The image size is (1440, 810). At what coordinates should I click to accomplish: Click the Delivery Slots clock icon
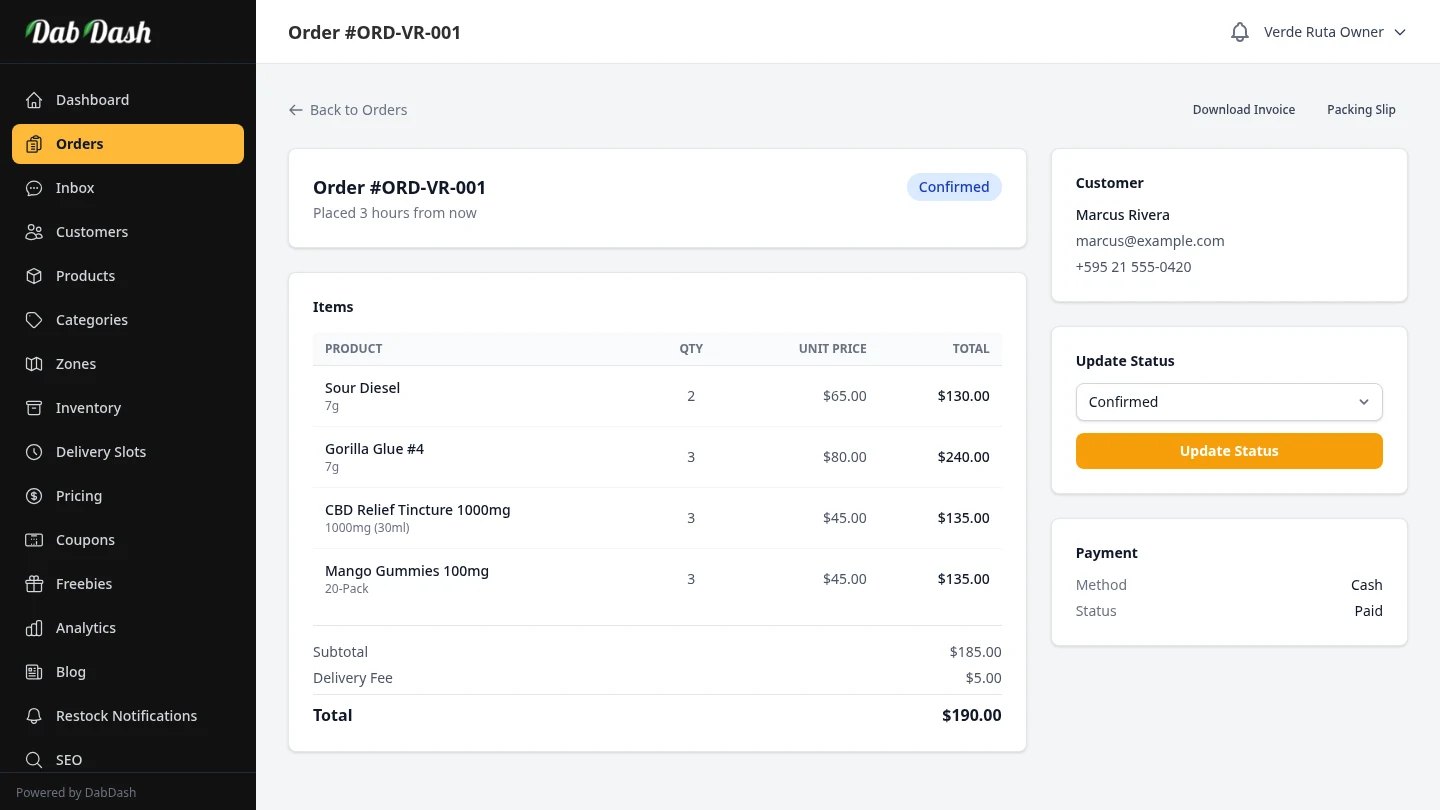tap(34, 452)
